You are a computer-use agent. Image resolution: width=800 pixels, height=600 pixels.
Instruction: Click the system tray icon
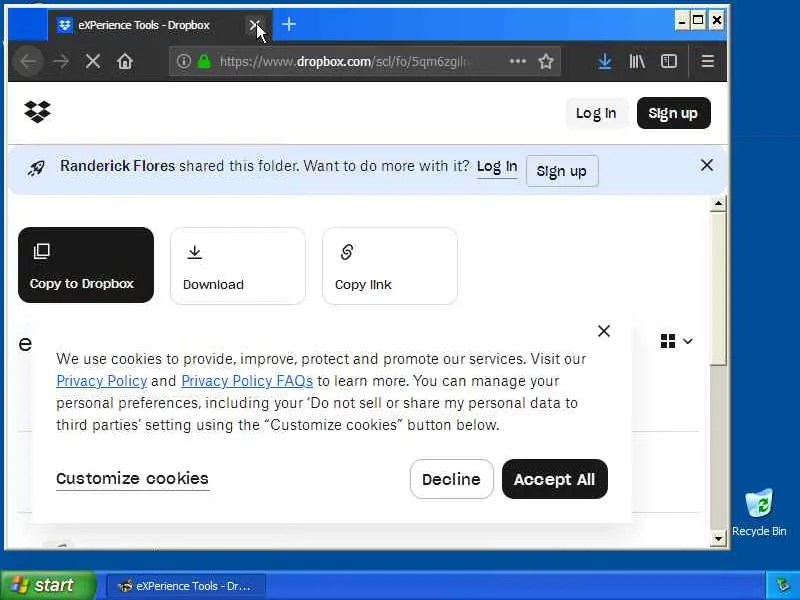pyautogui.click(x=782, y=585)
